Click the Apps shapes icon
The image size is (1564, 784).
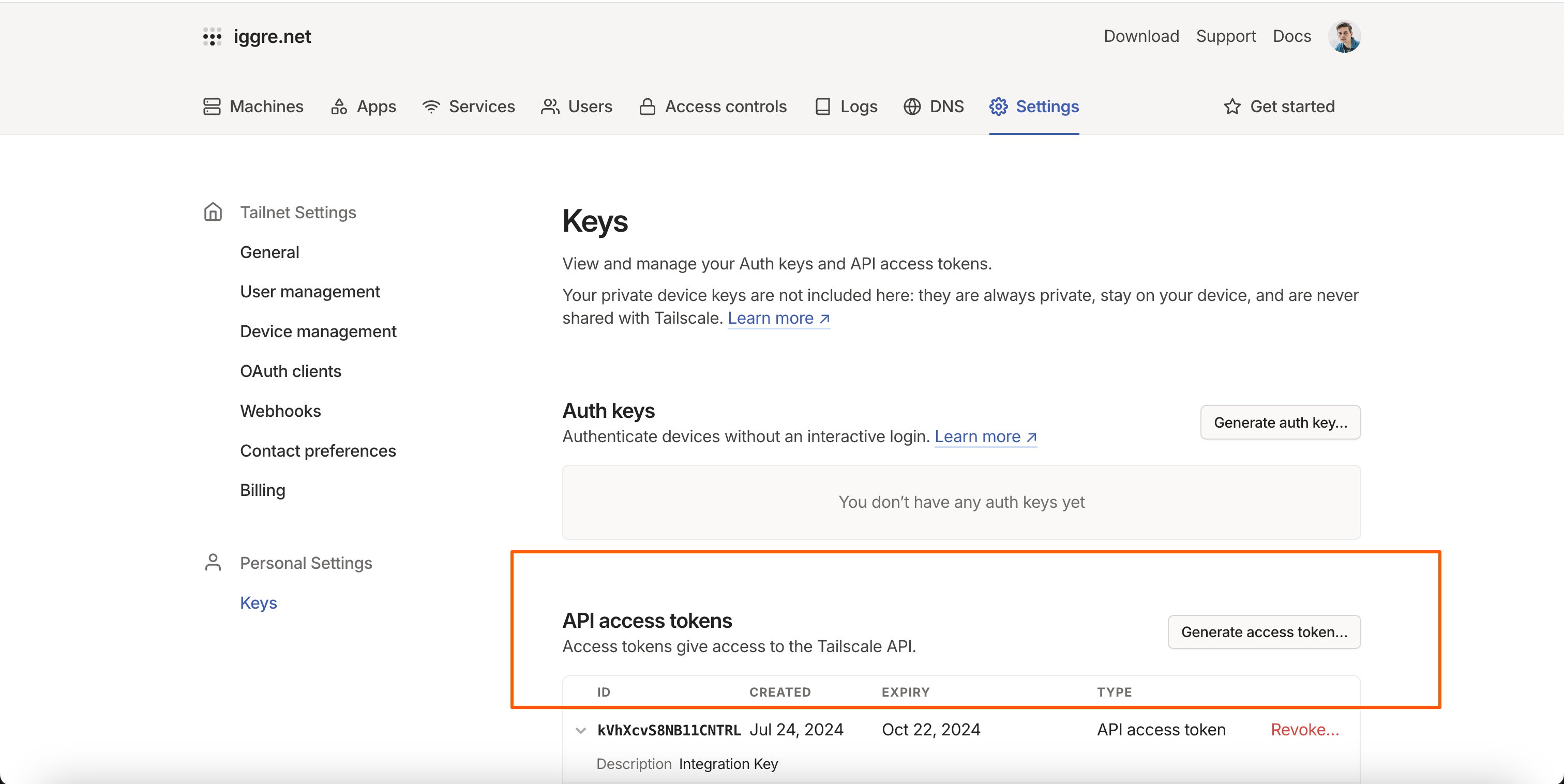pos(339,106)
